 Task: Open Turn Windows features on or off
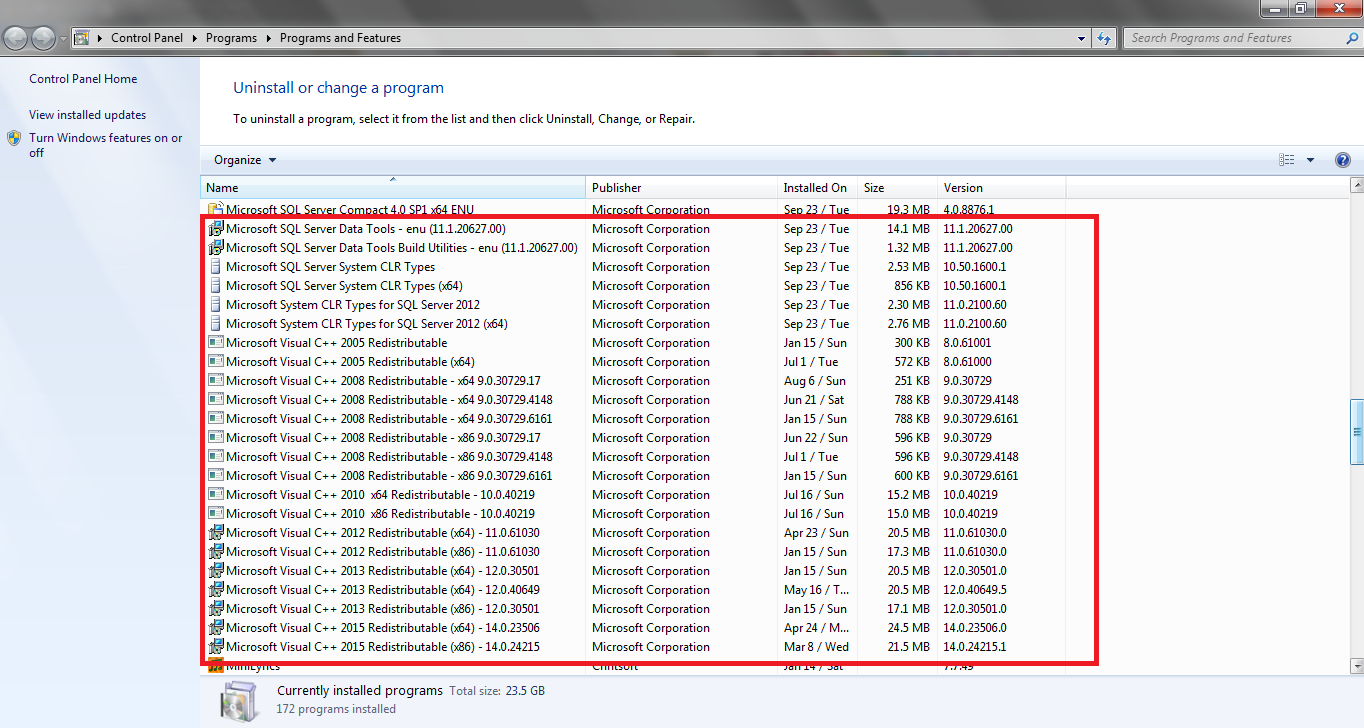106,145
